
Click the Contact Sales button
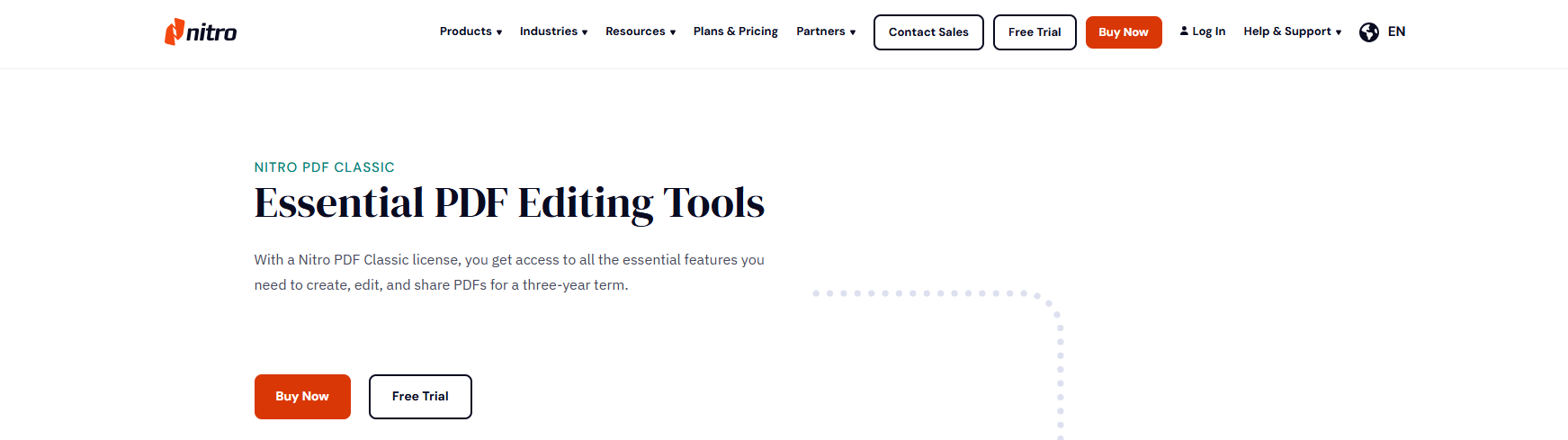click(x=928, y=32)
